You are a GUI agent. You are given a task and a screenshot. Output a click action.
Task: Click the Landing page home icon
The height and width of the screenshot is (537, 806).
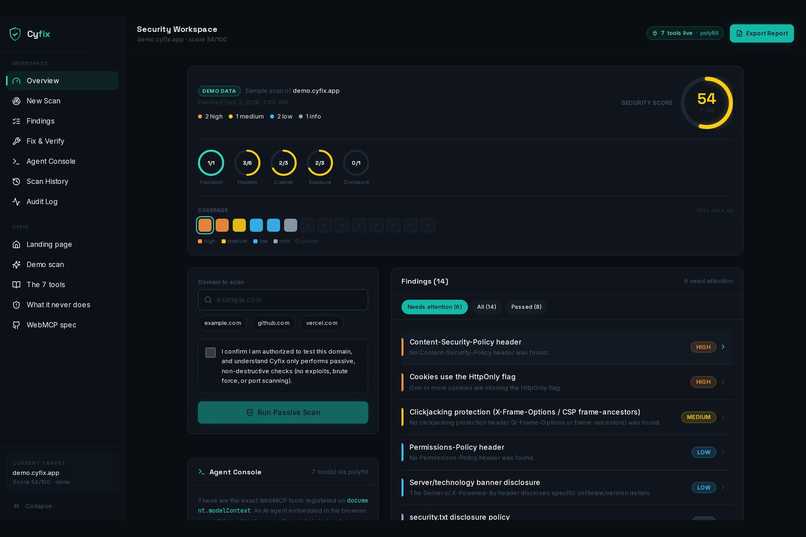pos(16,245)
